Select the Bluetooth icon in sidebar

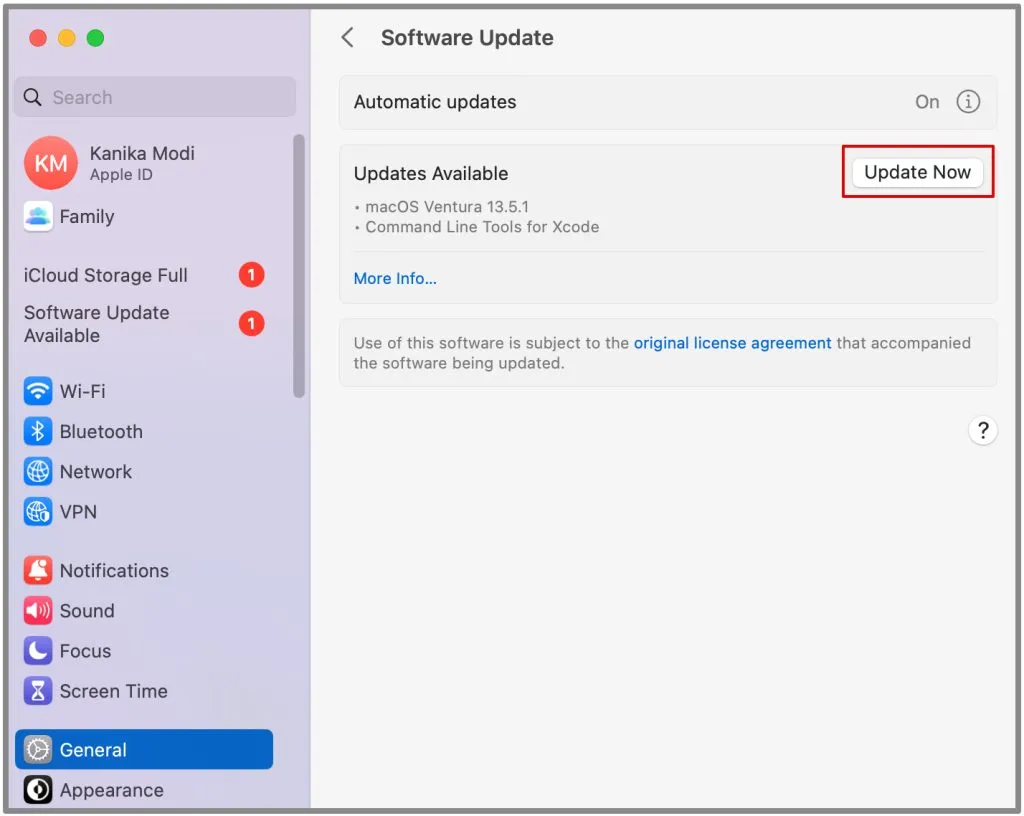pyautogui.click(x=38, y=432)
